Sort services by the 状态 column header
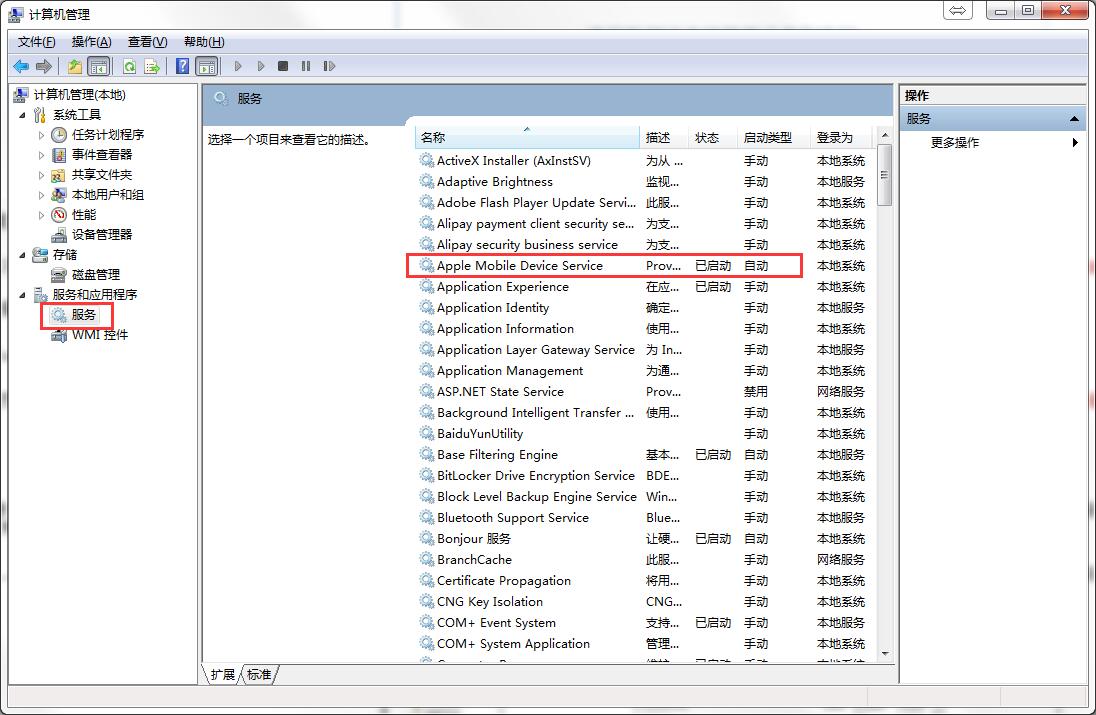This screenshot has height=715, width=1096. [x=709, y=138]
